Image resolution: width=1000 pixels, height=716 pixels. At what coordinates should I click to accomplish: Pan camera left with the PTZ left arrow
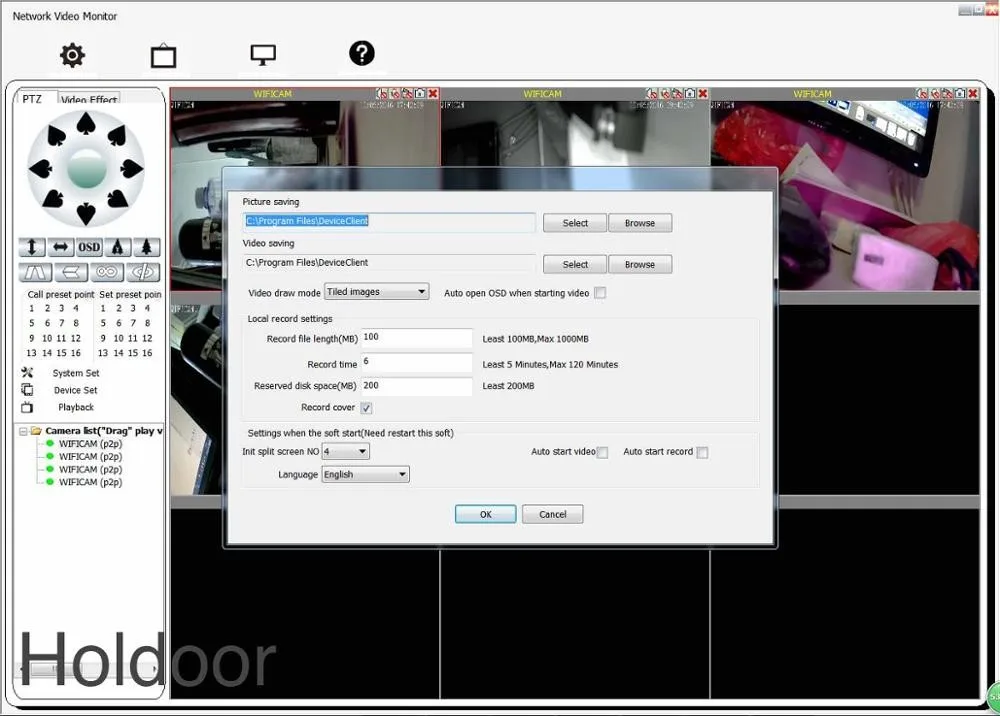tap(41, 169)
